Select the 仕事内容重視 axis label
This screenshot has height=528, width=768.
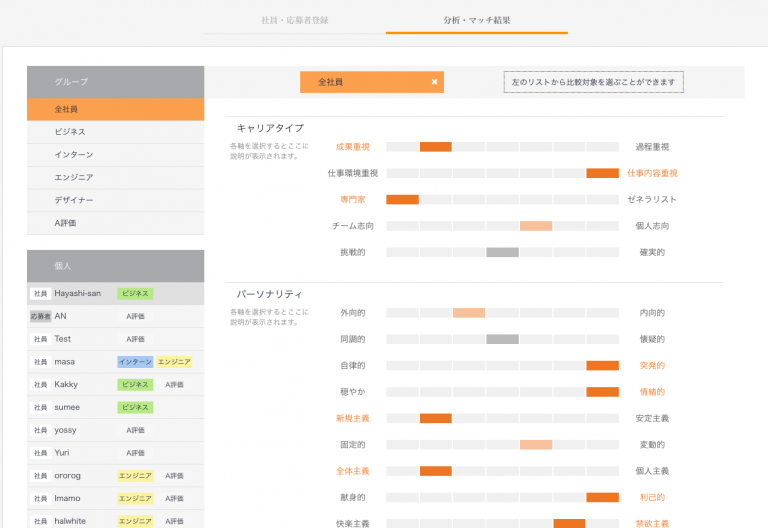652,173
